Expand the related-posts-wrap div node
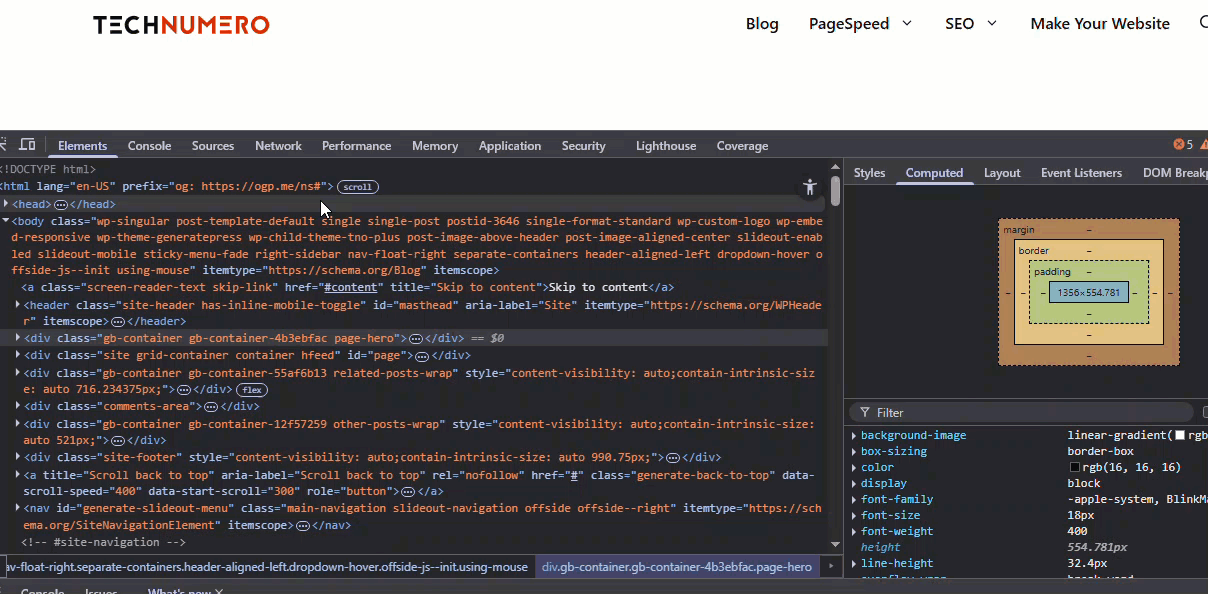Viewport: 1208px width, 594px height. [18, 372]
